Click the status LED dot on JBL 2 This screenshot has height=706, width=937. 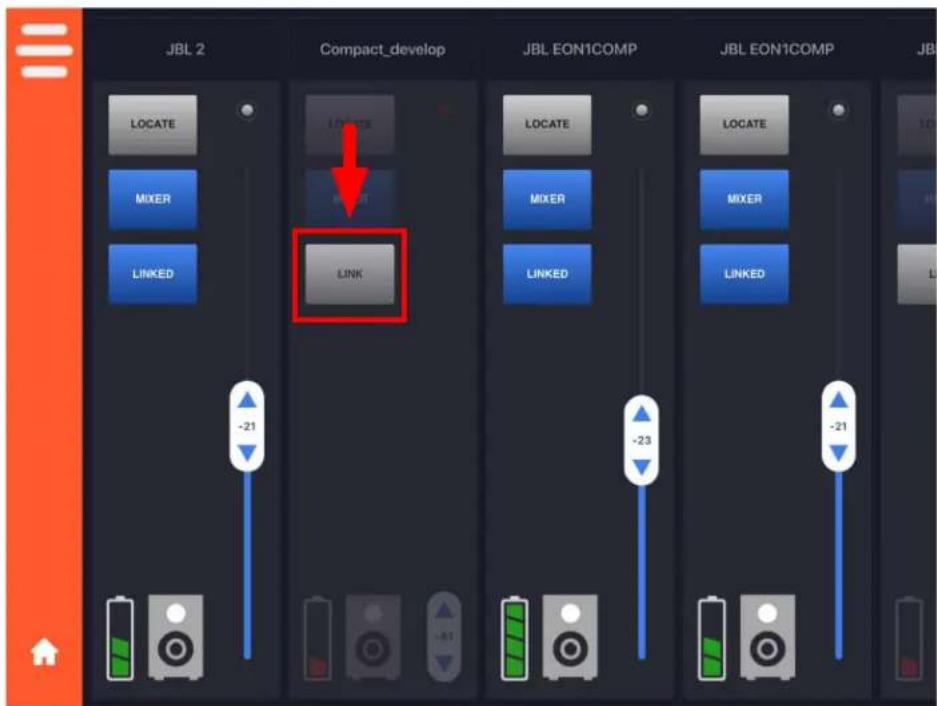coord(247,110)
